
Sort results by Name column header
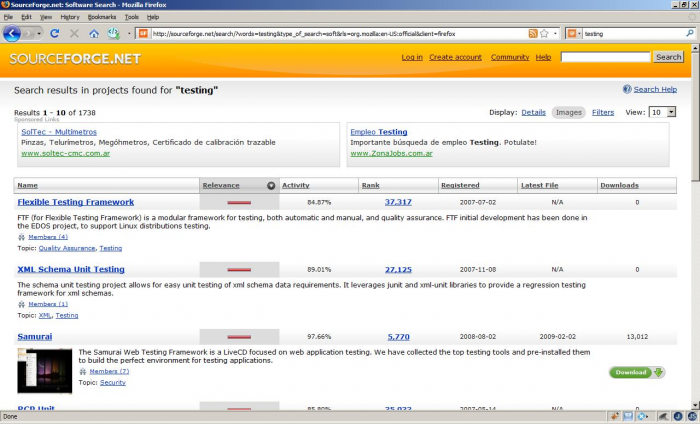pos(27,185)
